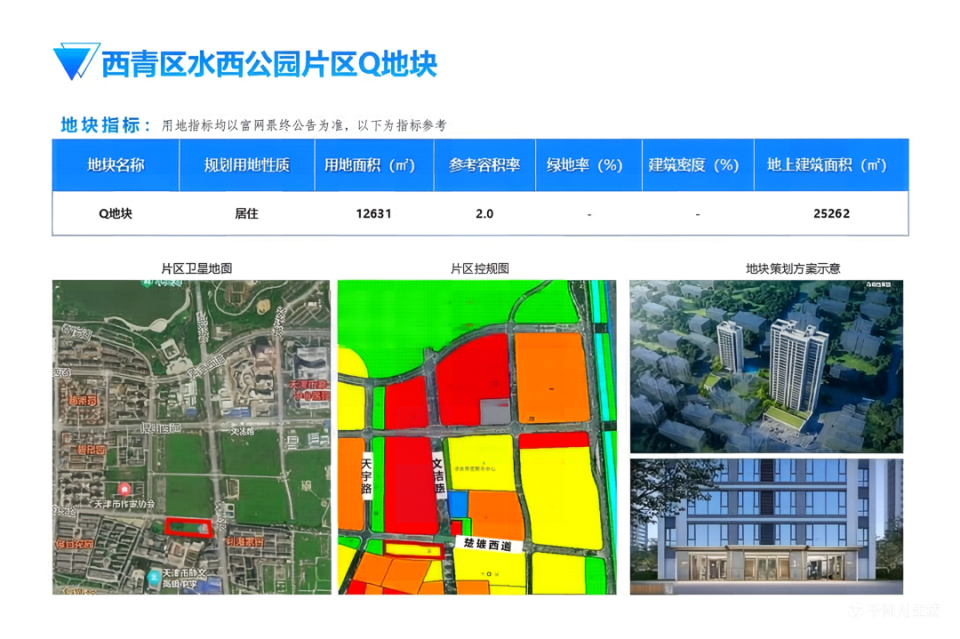Click the 绿地率 (%) column header

tap(588, 165)
